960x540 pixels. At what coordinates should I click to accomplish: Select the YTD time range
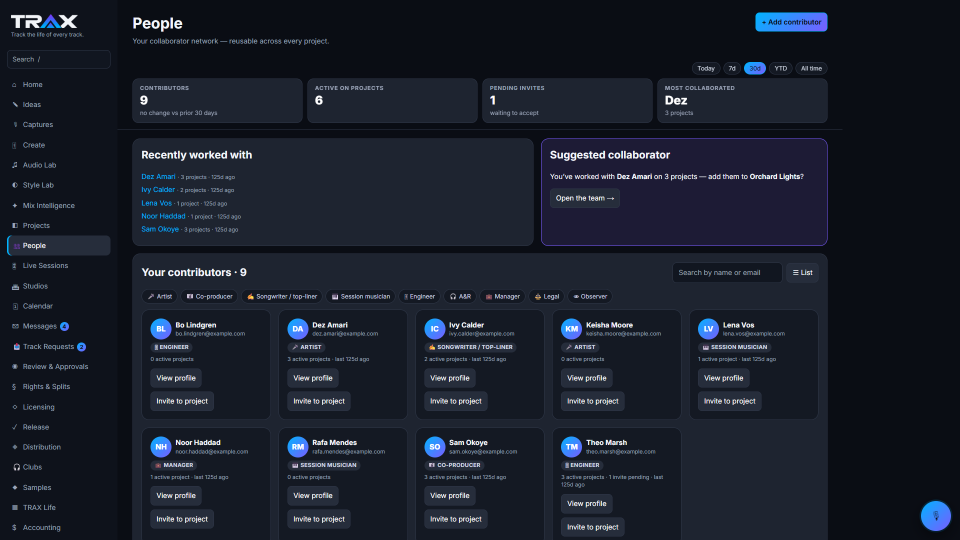pyautogui.click(x=781, y=69)
